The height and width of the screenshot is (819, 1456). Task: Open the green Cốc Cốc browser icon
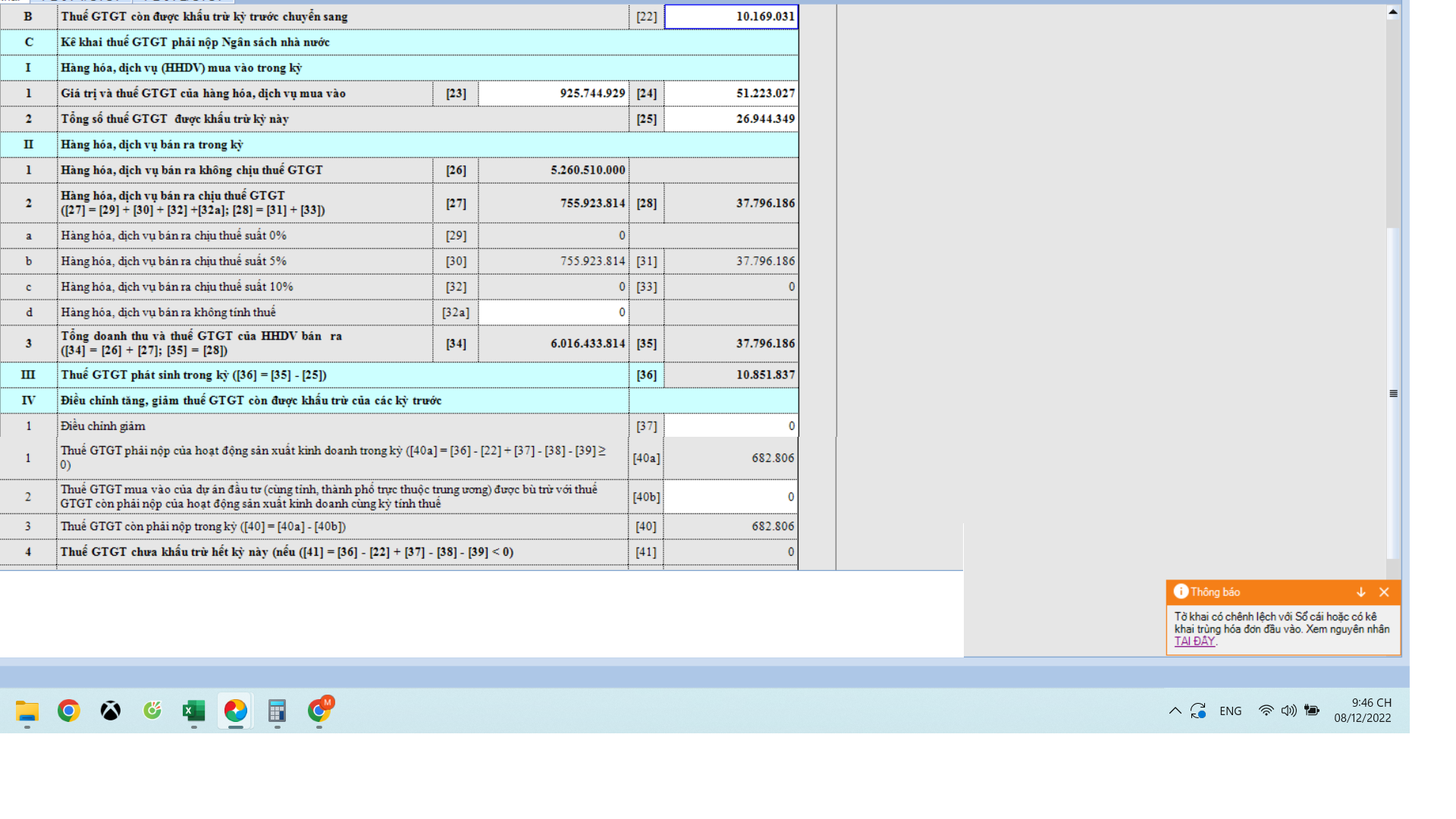tap(152, 711)
